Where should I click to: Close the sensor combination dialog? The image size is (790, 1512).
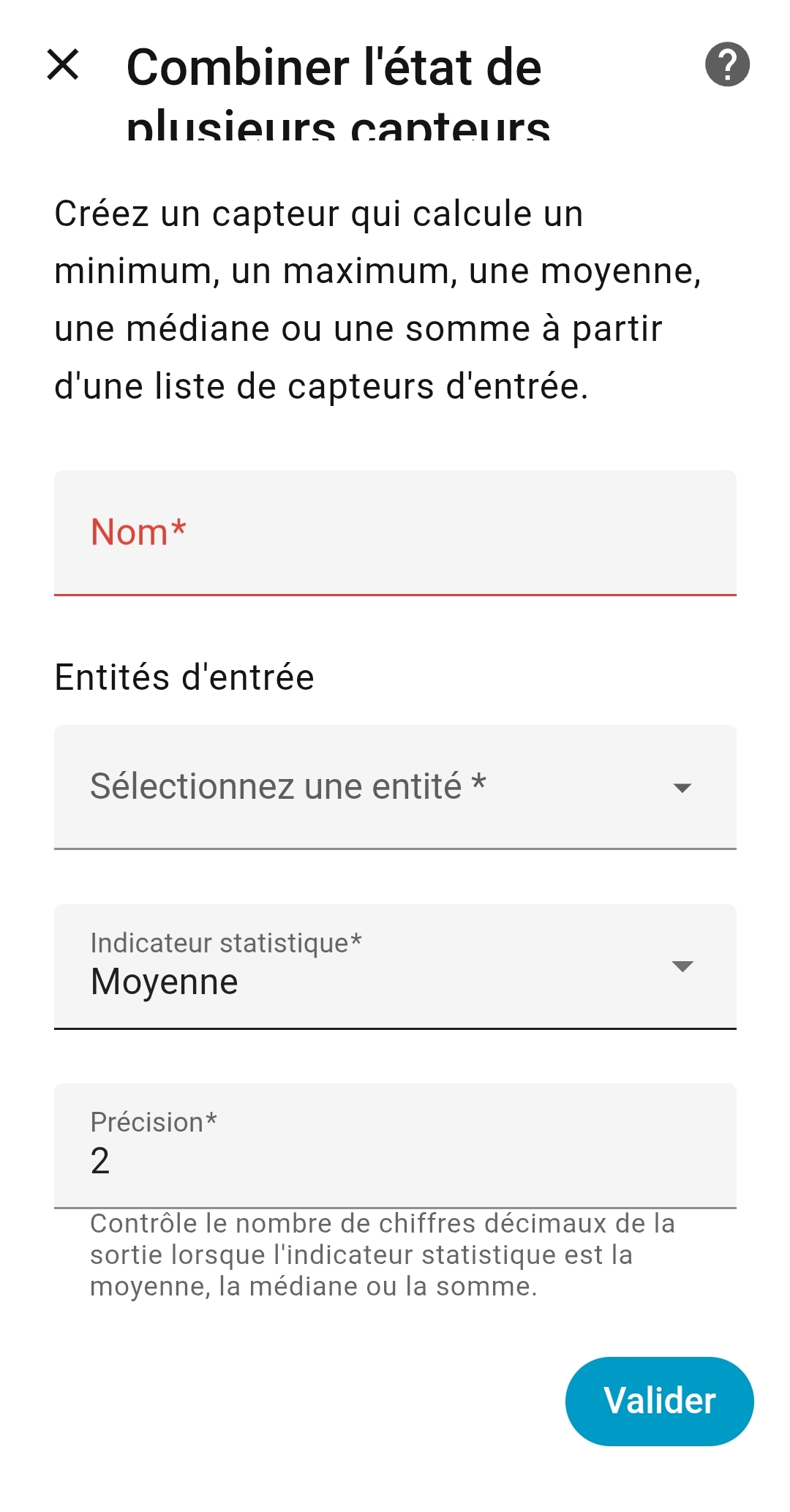coord(63,64)
